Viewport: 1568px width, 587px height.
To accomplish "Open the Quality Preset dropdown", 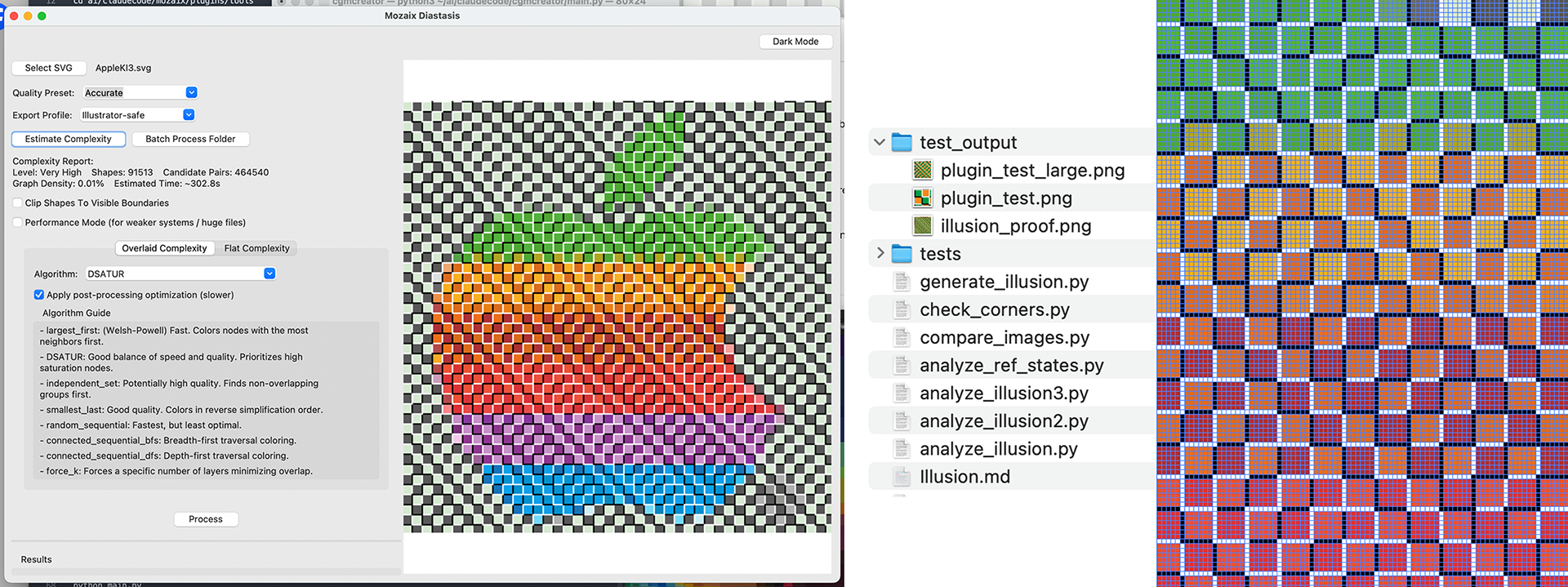I will tap(140, 92).
